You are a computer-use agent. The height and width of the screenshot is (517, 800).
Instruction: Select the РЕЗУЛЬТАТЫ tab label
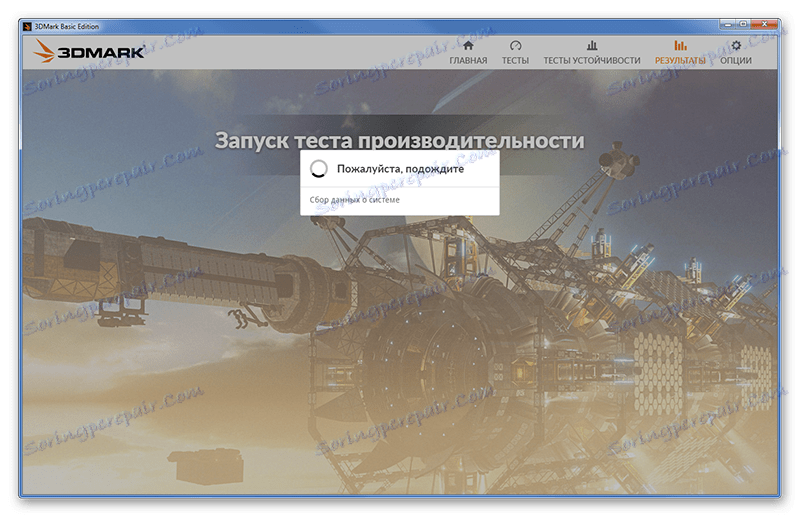680,60
